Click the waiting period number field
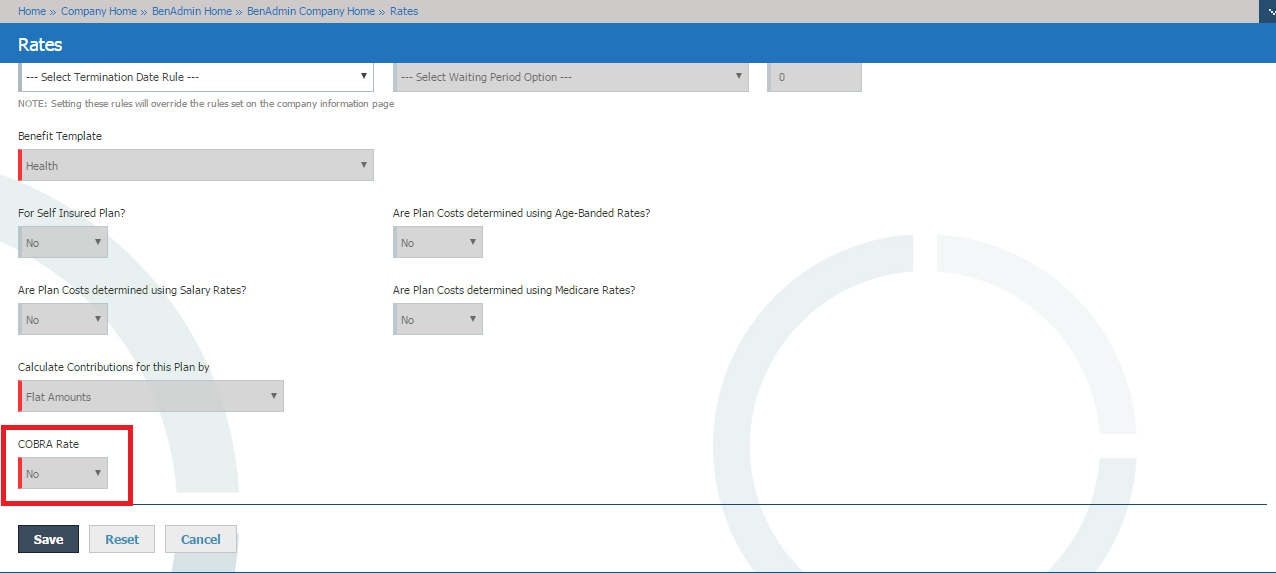The width and height of the screenshot is (1276, 573). coord(815,77)
